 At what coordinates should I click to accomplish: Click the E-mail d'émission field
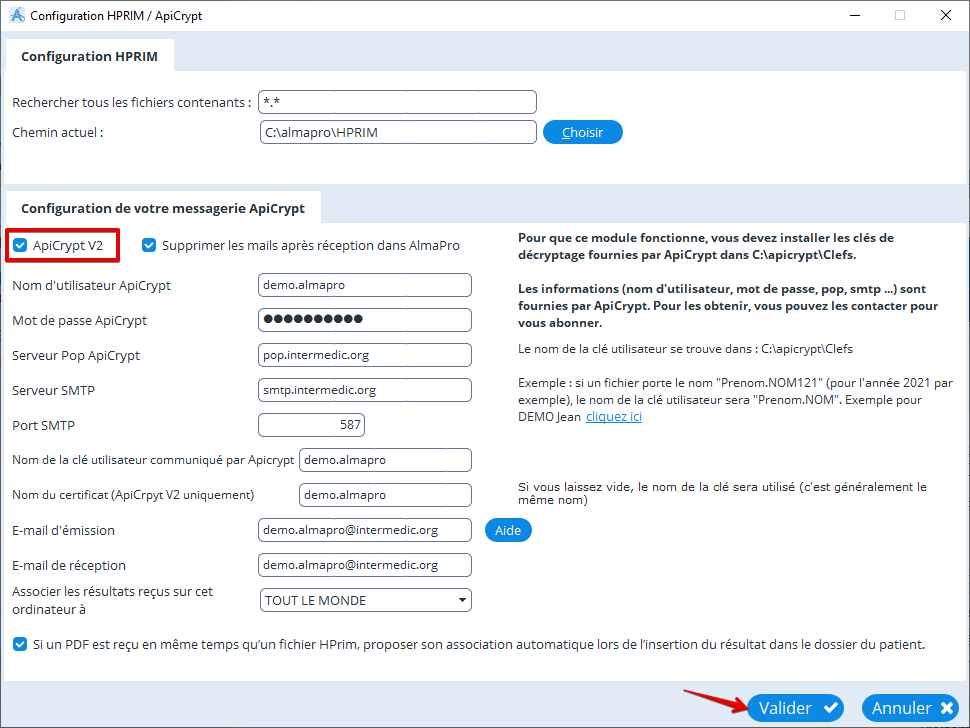point(364,530)
